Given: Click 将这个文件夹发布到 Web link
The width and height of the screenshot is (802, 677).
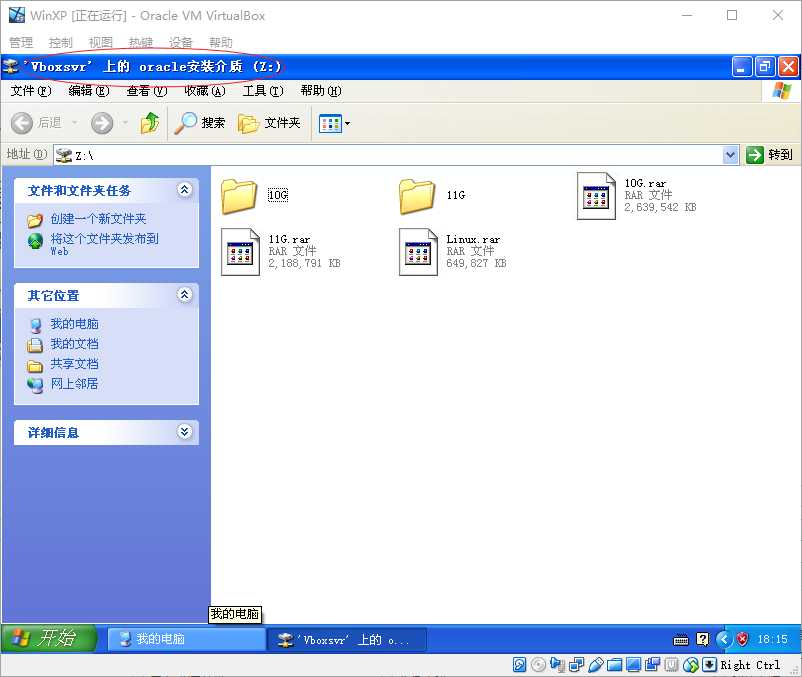Looking at the screenshot, I should 104,244.
